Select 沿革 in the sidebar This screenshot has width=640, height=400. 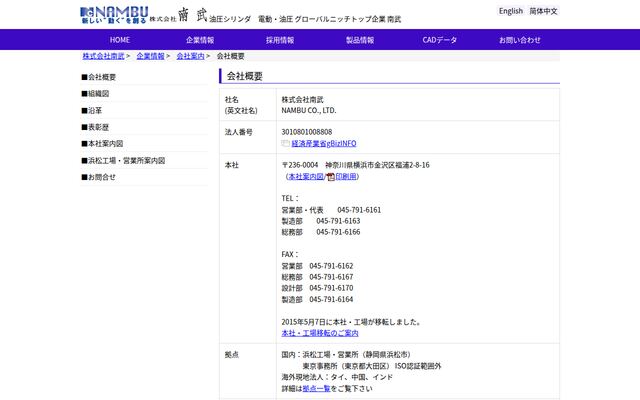(91, 110)
